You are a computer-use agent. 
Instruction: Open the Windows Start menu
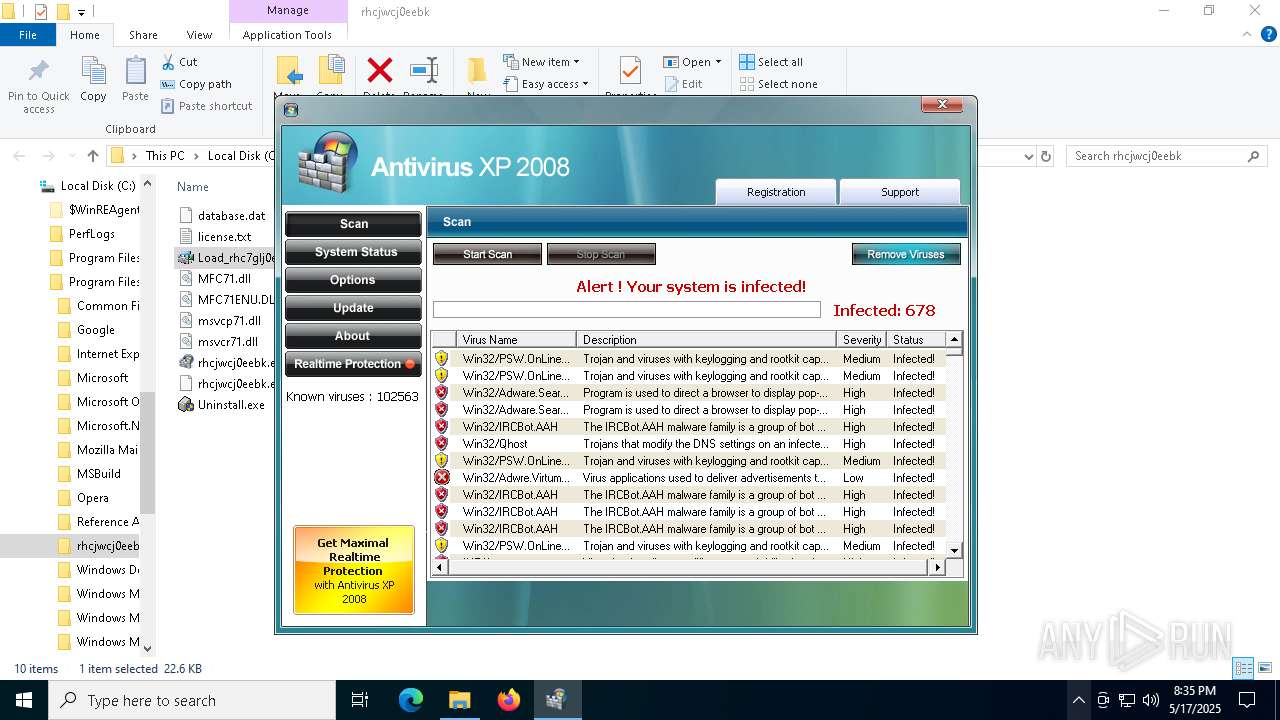click(x=23, y=700)
